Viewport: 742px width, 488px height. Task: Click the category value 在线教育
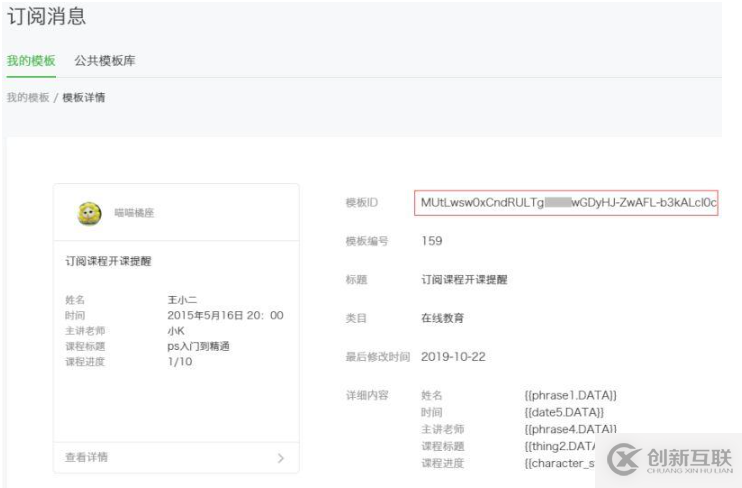(x=442, y=318)
